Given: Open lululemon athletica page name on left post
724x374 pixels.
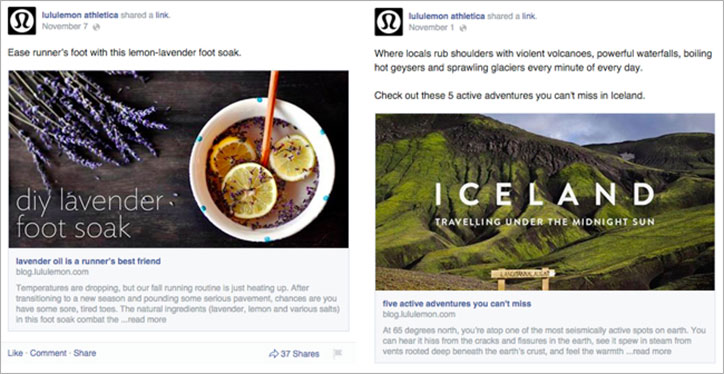Looking at the screenshot, I should pos(80,15).
